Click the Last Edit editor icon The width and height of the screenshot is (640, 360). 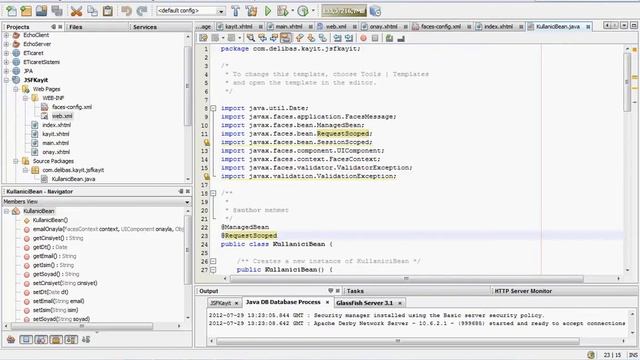[203, 38]
